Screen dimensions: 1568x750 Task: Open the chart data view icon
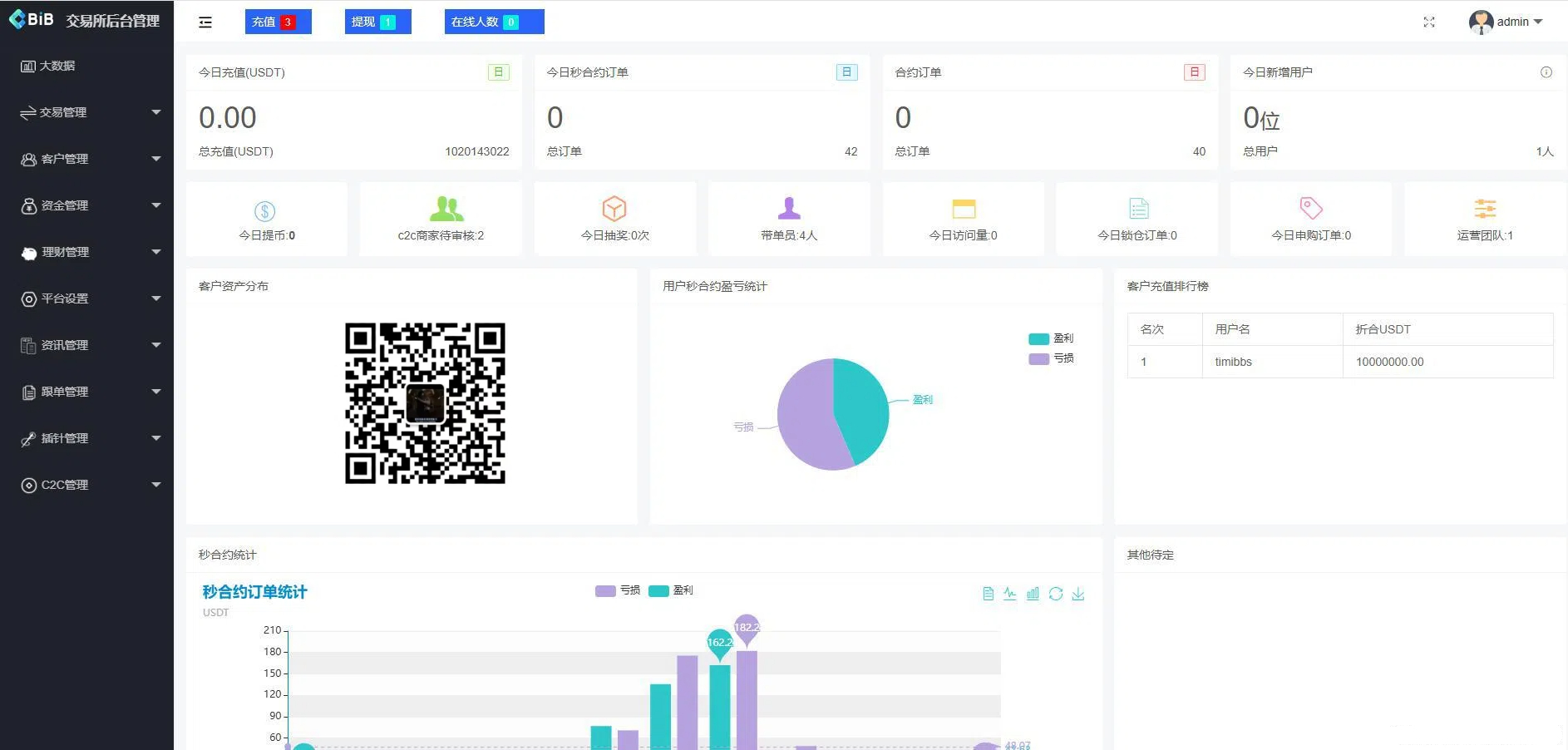coord(988,594)
